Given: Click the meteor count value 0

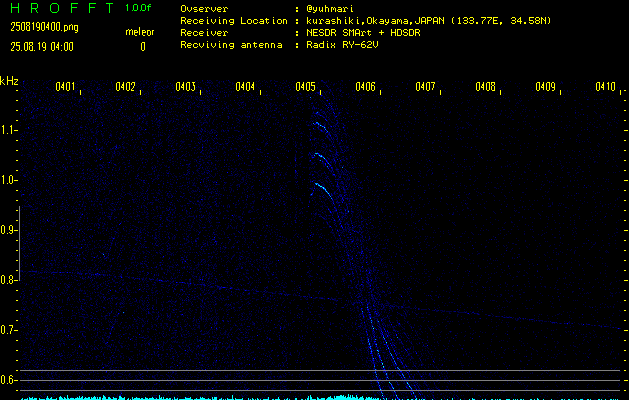Looking at the screenshot, I should [143, 47].
